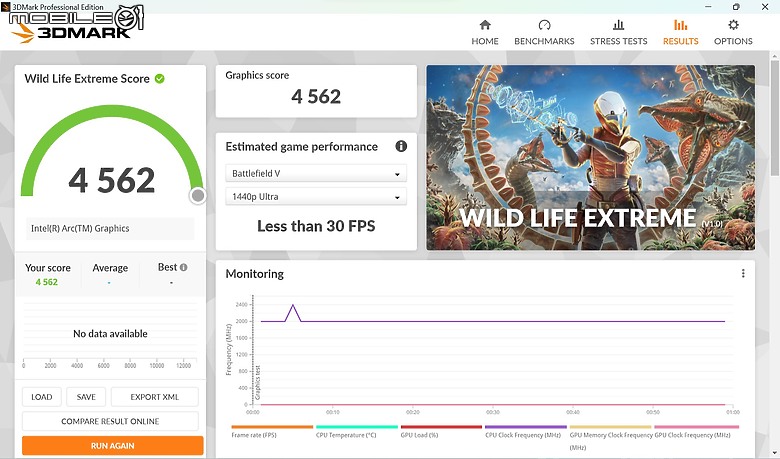Click the Average score label

click(110, 268)
